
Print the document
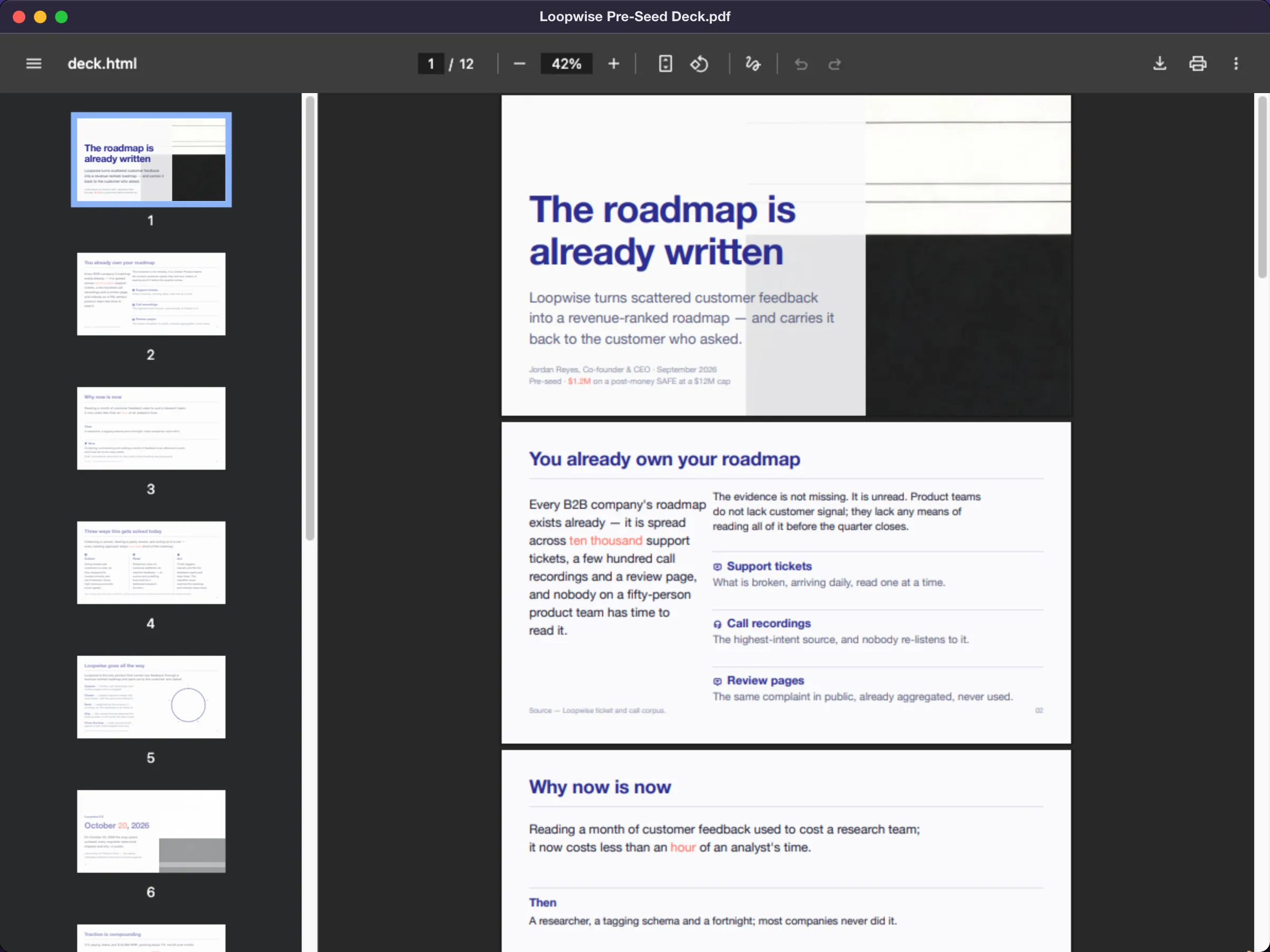[x=1198, y=63]
